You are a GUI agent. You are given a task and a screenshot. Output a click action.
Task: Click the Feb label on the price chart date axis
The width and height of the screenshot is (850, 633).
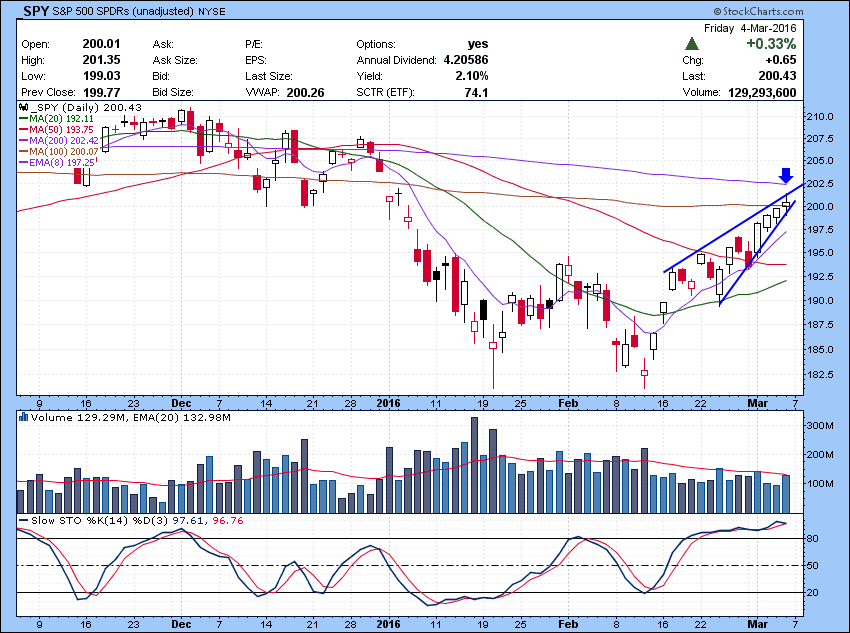click(568, 403)
